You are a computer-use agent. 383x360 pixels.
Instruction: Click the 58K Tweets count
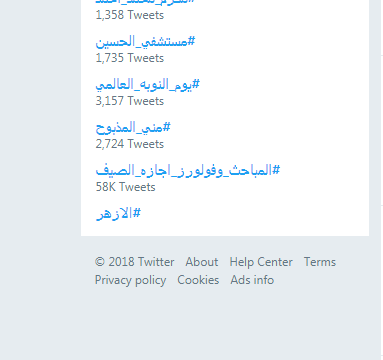pos(125,187)
